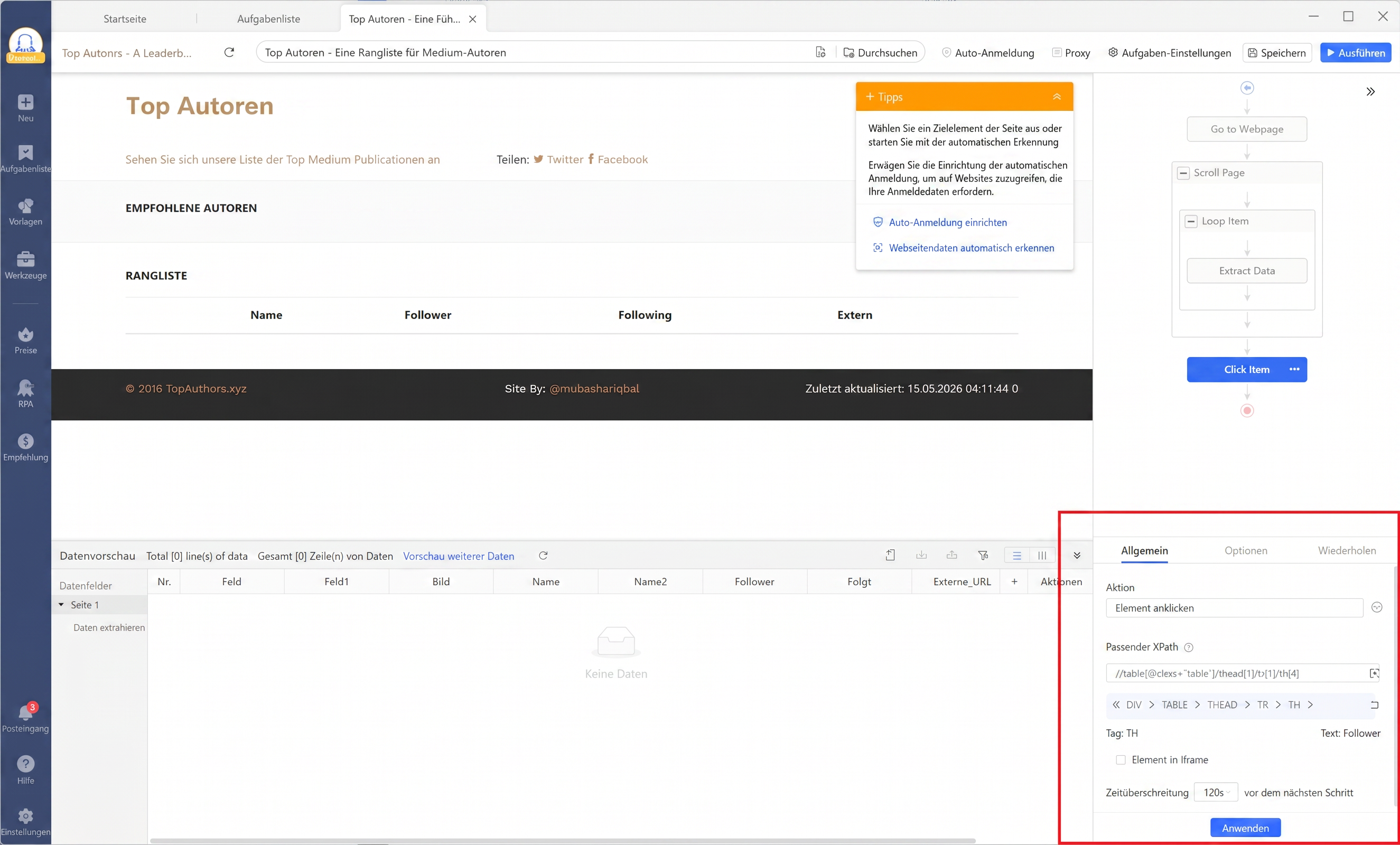The height and width of the screenshot is (845, 1400).
Task: Open the Proxy option
Action: [x=1071, y=53]
